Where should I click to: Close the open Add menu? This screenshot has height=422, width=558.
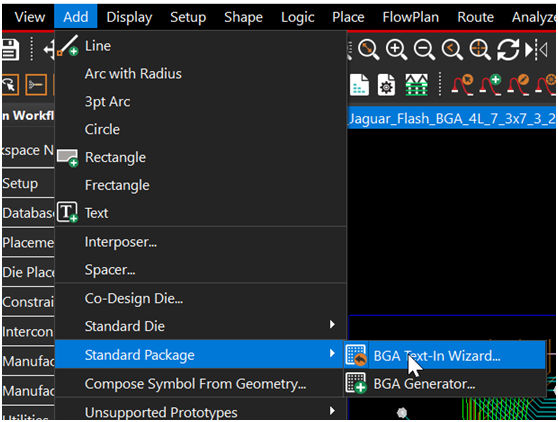[x=76, y=17]
